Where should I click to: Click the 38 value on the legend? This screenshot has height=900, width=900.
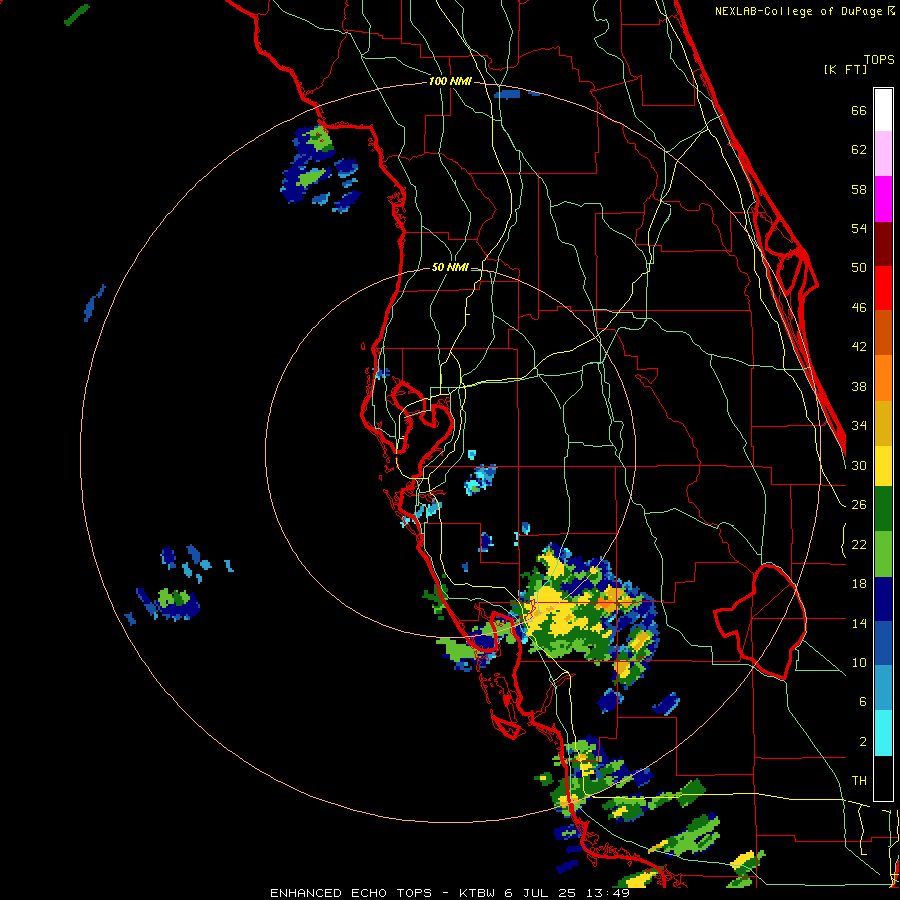(x=859, y=386)
